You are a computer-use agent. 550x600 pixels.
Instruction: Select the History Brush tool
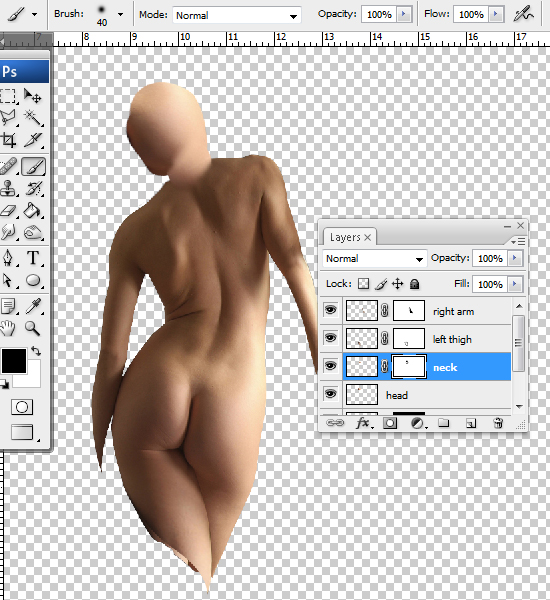point(33,188)
